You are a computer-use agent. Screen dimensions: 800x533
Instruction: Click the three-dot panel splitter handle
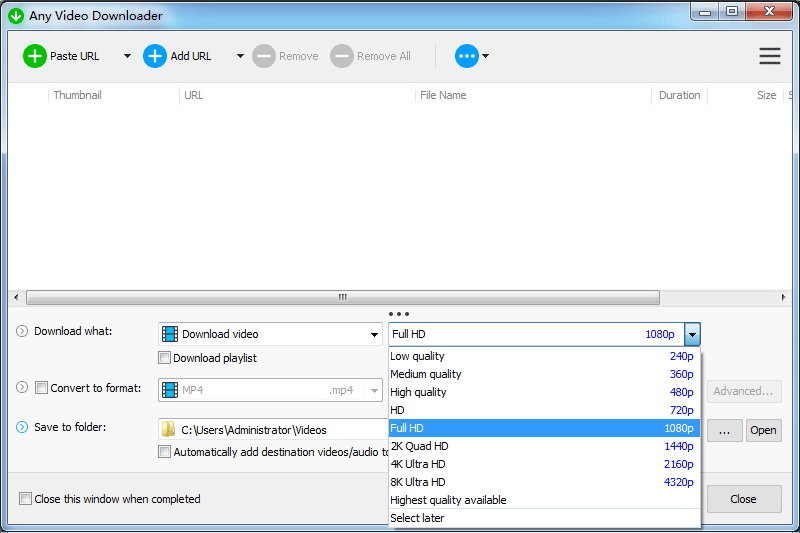point(399,314)
